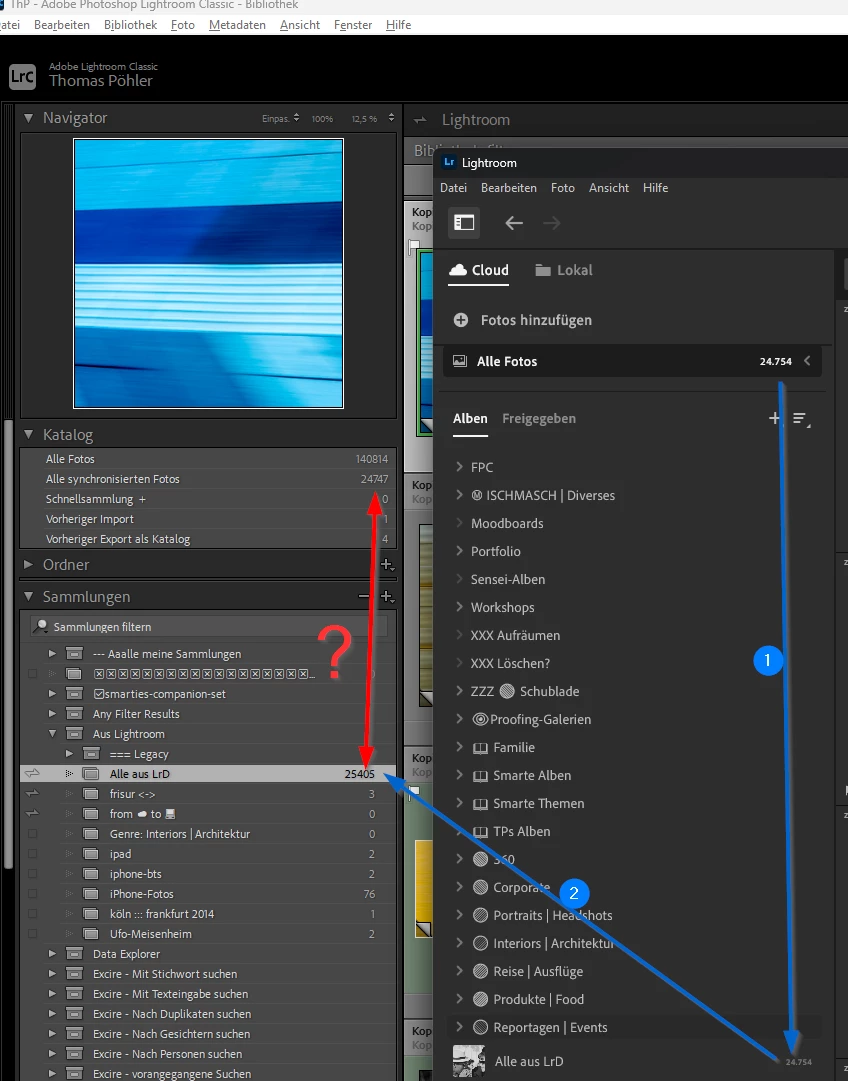Click the plus button in Sammlungen header
848x1081 pixels.
pos(387,597)
